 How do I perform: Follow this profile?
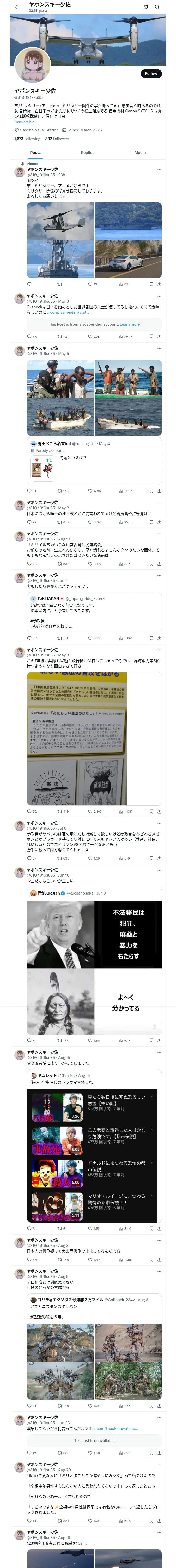(x=151, y=74)
